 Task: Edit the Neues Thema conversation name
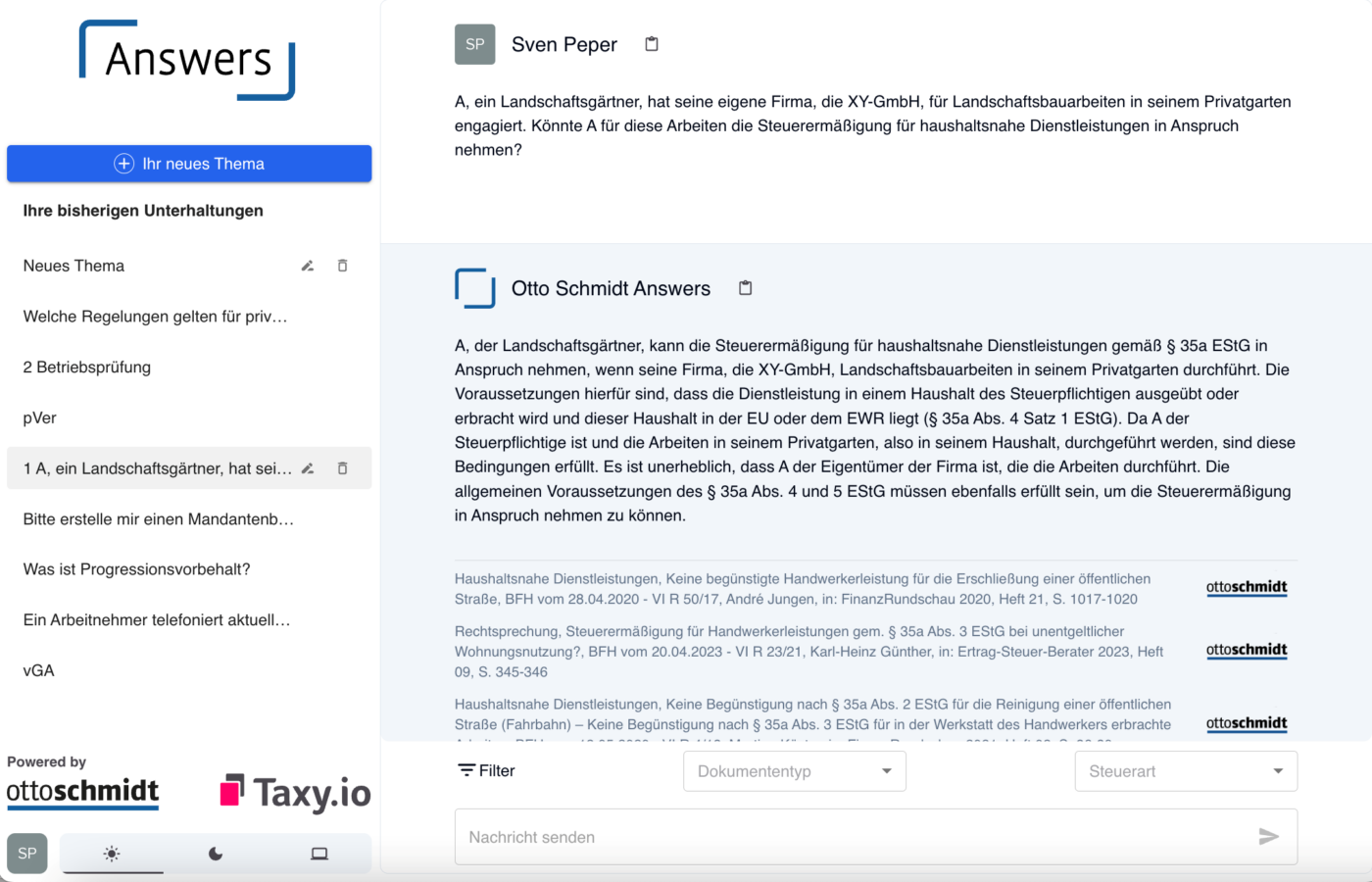[308, 266]
